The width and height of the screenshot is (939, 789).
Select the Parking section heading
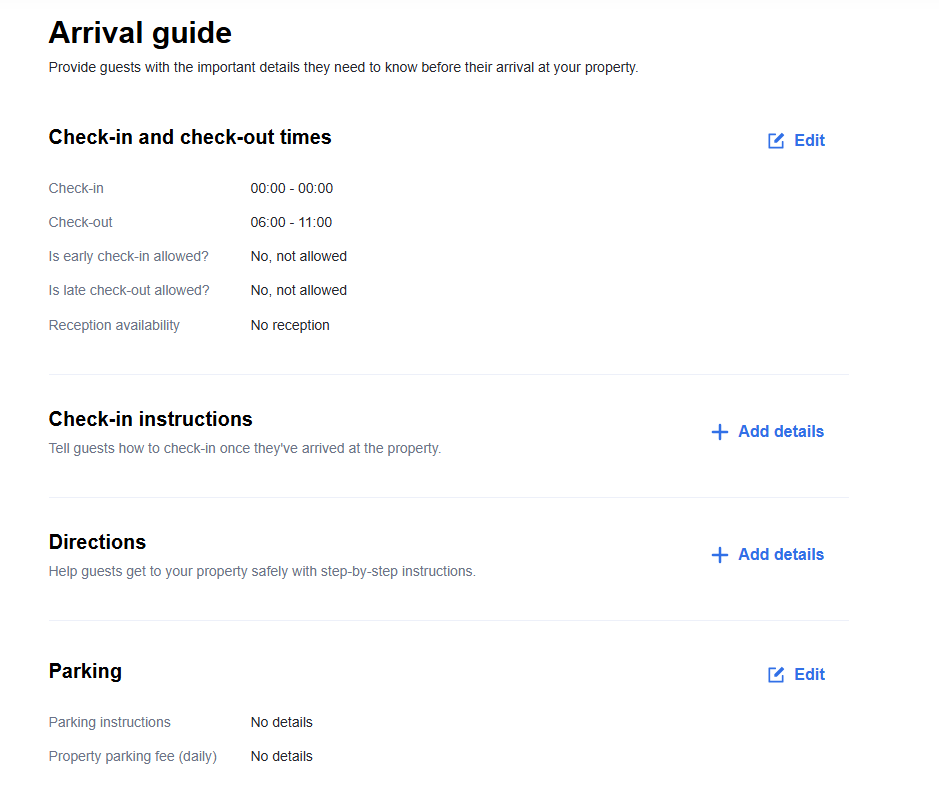click(85, 671)
